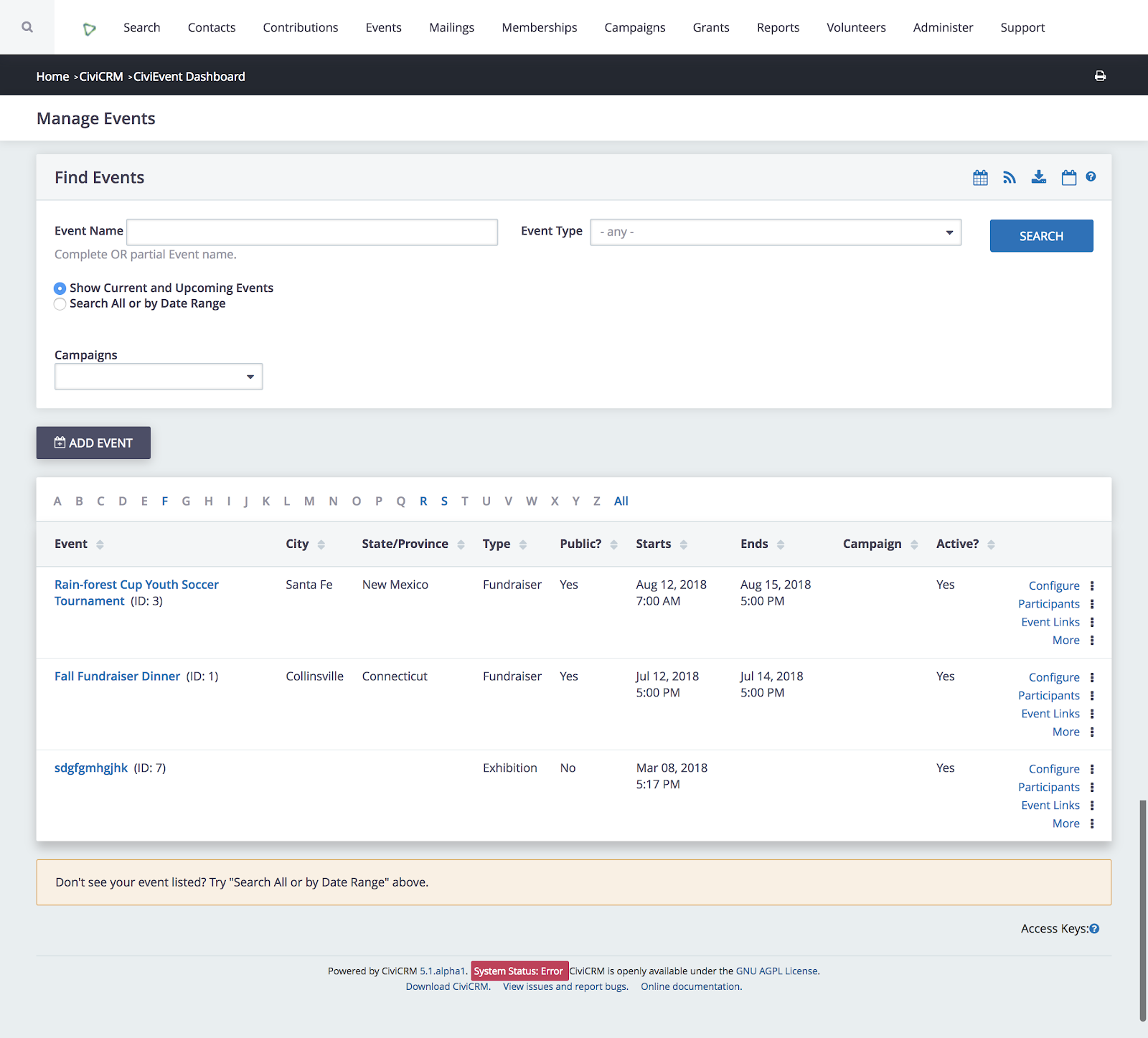Filter events by letter S

coord(444,501)
